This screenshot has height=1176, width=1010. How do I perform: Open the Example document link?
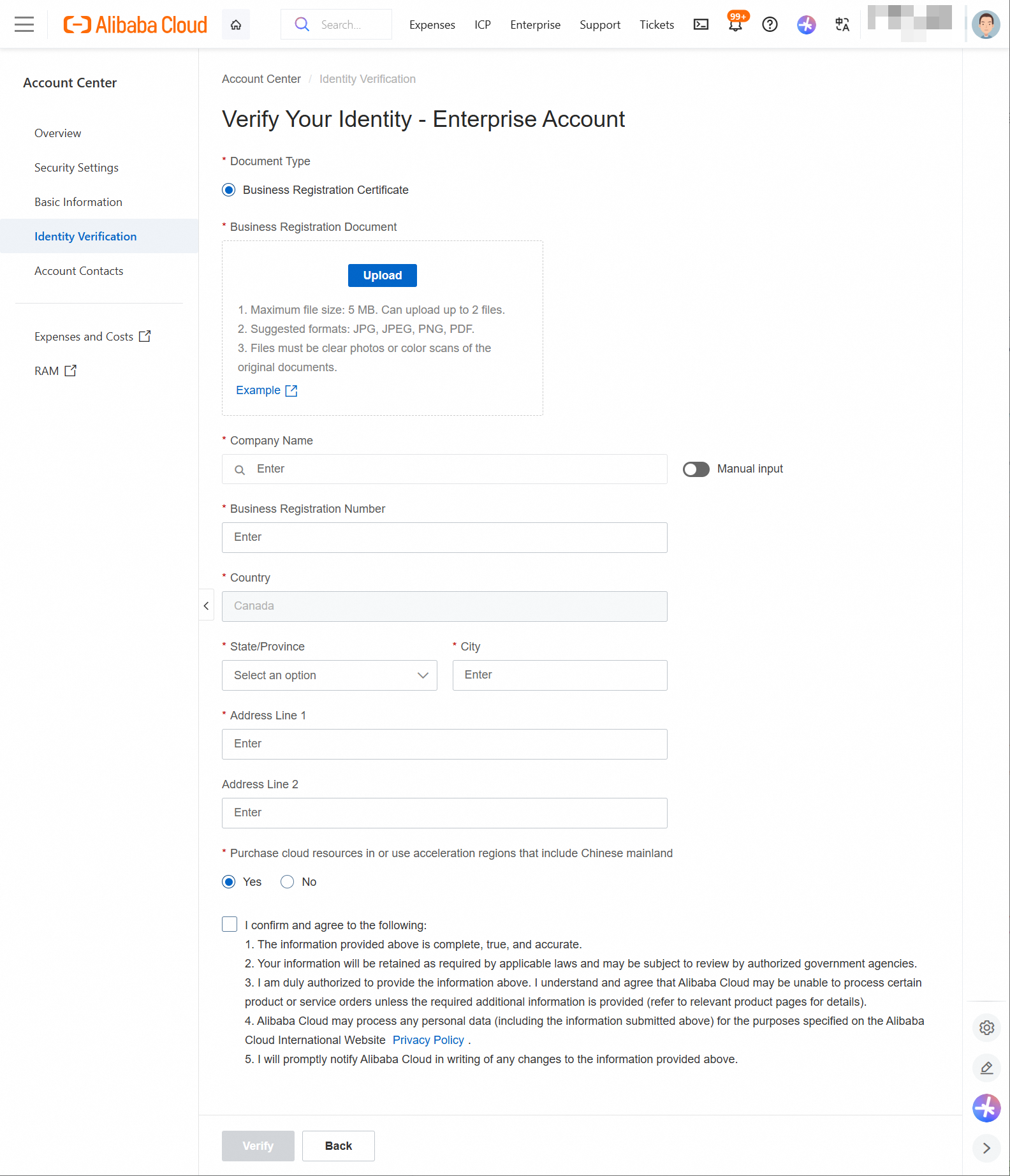(x=258, y=390)
